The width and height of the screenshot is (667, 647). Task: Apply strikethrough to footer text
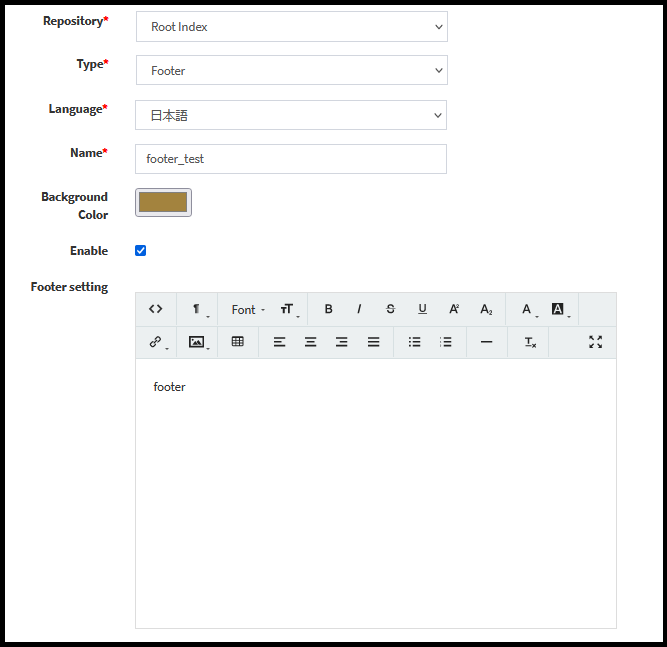coord(390,310)
